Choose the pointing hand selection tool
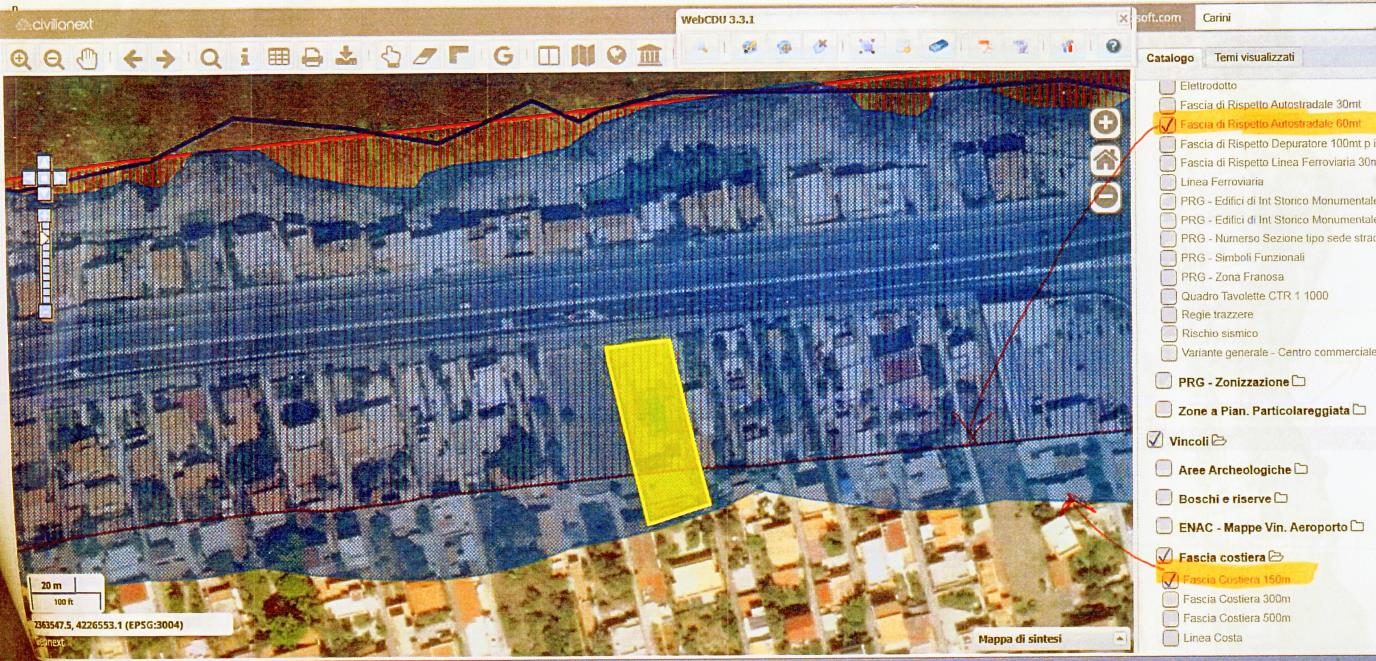Image resolution: width=1376 pixels, height=661 pixels. coord(391,56)
